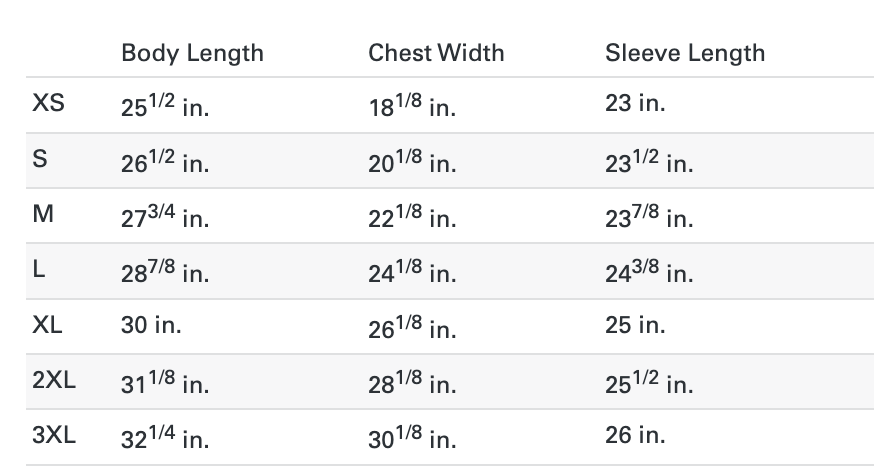Click S chest width 20 1/8 in.
The height and width of the screenshot is (468, 880).
point(412,162)
